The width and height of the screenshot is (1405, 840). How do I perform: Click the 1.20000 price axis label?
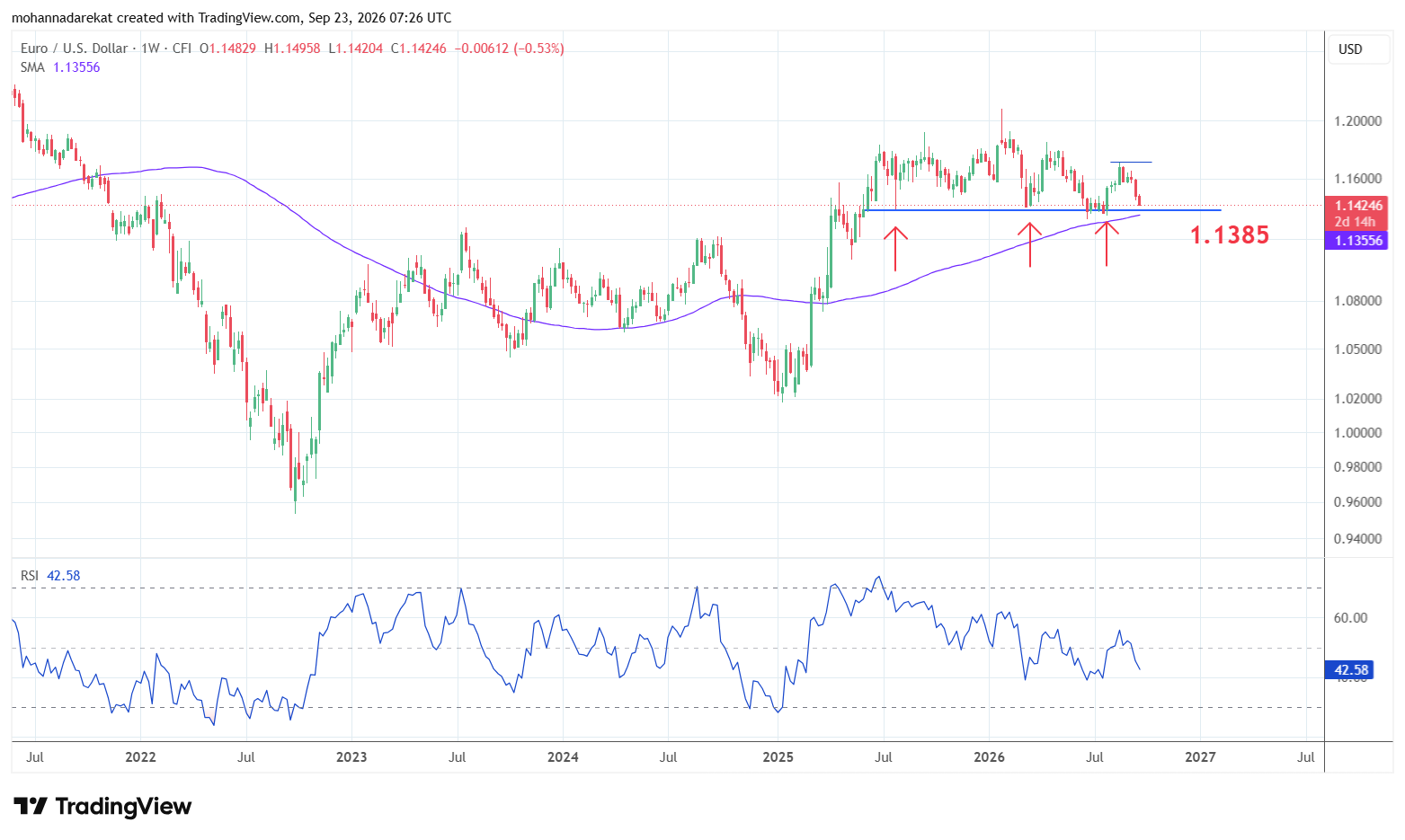pos(1357,121)
